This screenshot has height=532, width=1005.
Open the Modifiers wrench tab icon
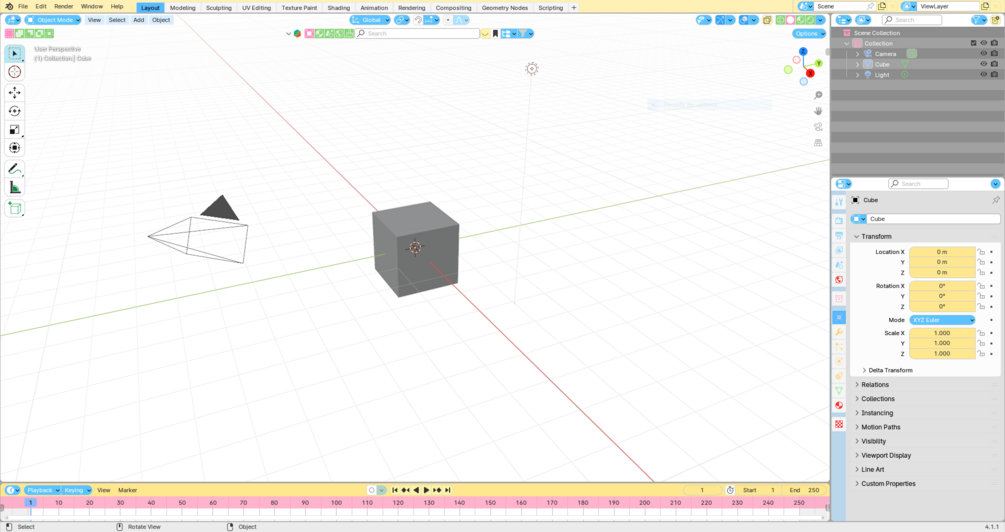[x=839, y=332]
